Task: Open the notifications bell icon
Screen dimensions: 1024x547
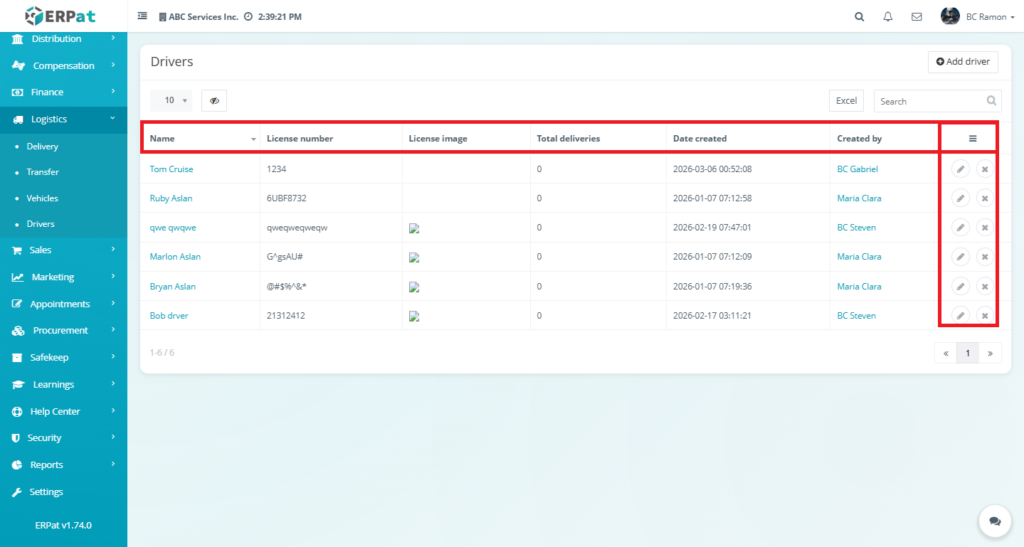Action: [x=888, y=17]
